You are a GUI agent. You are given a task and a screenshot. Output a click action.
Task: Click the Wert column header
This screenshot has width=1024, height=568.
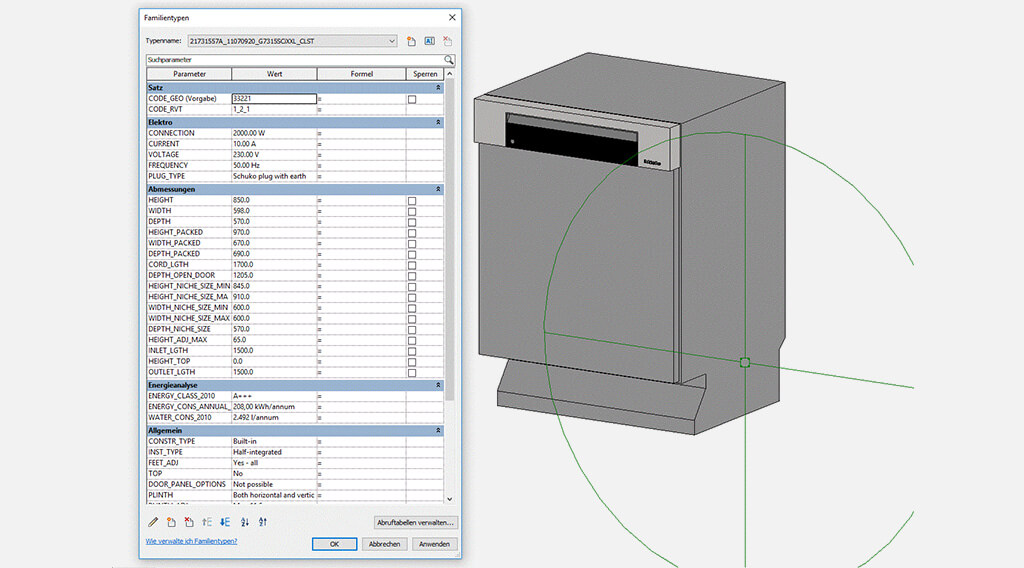point(274,74)
